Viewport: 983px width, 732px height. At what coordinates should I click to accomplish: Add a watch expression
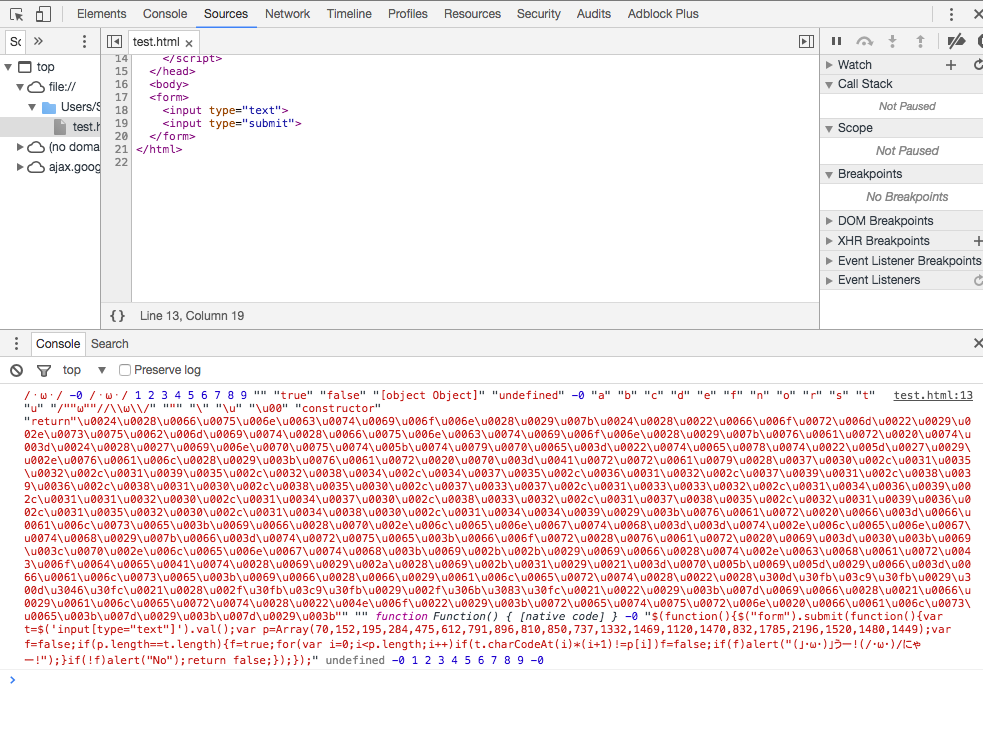(x=950, y=65)
